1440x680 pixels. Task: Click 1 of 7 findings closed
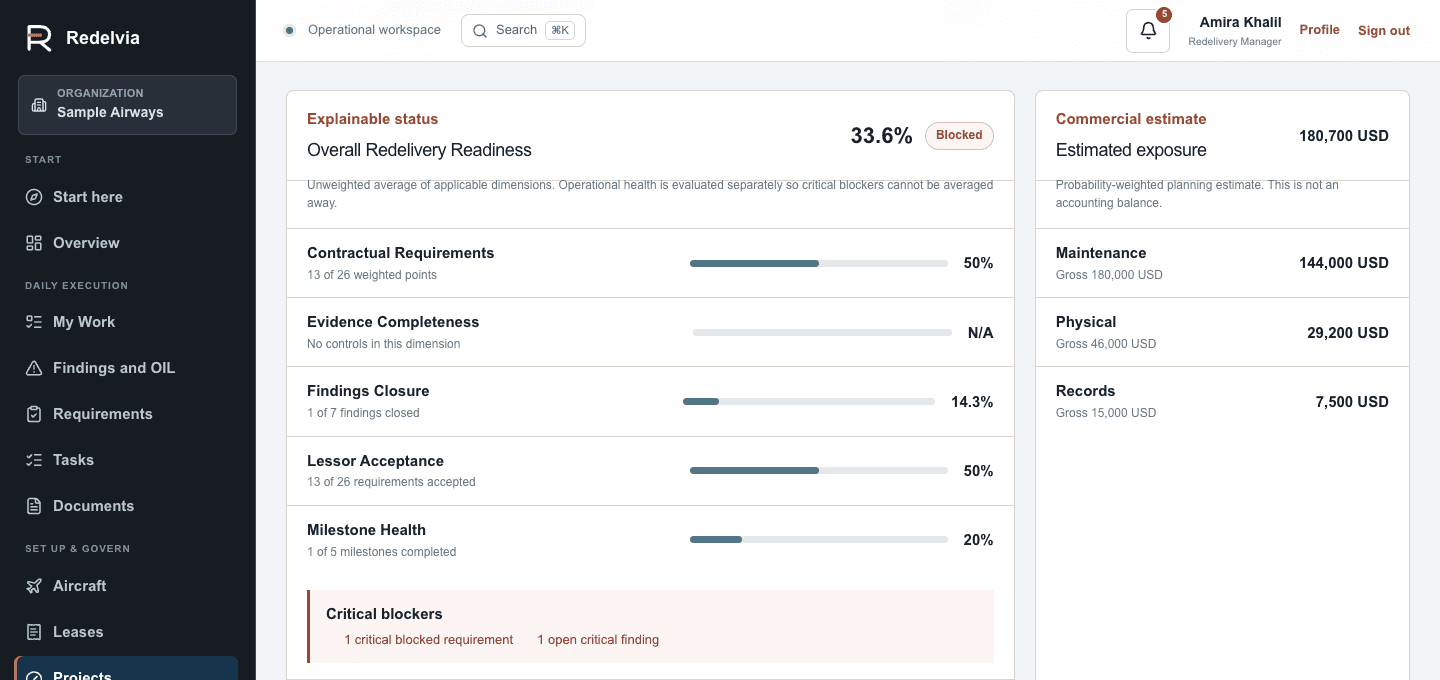[x=363, y=413]
